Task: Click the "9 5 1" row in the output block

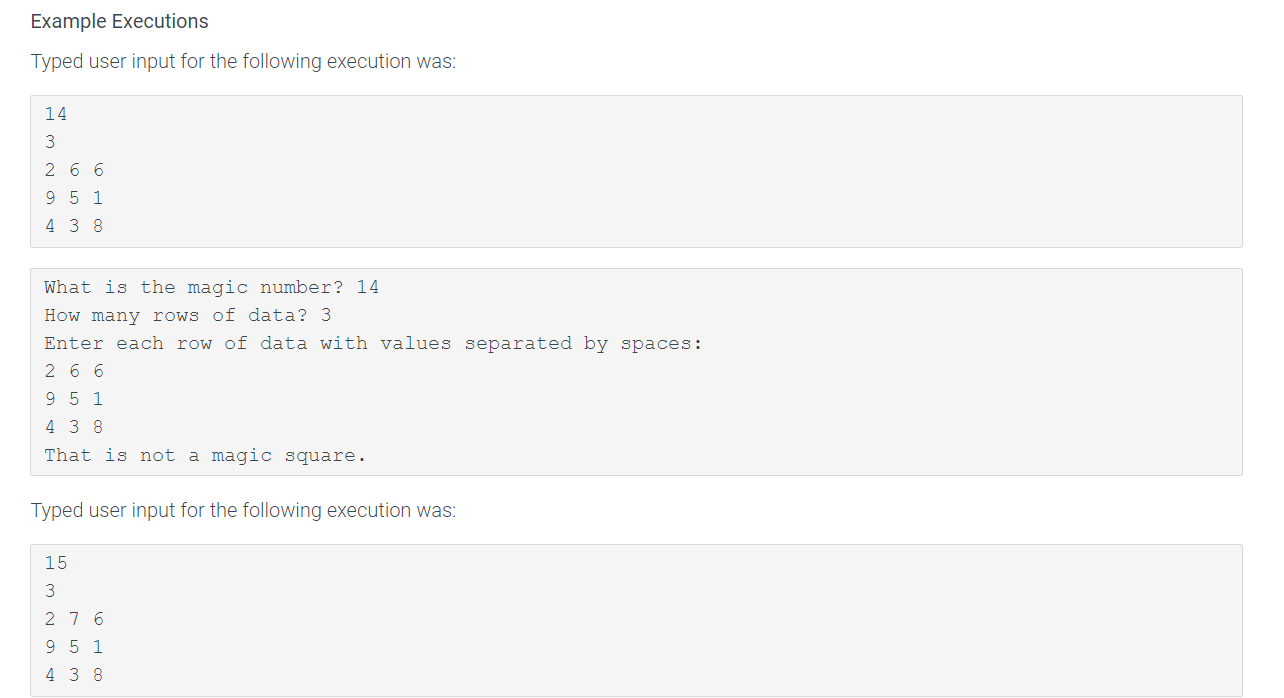Action: pyautogui.click(x=74, y=399)
